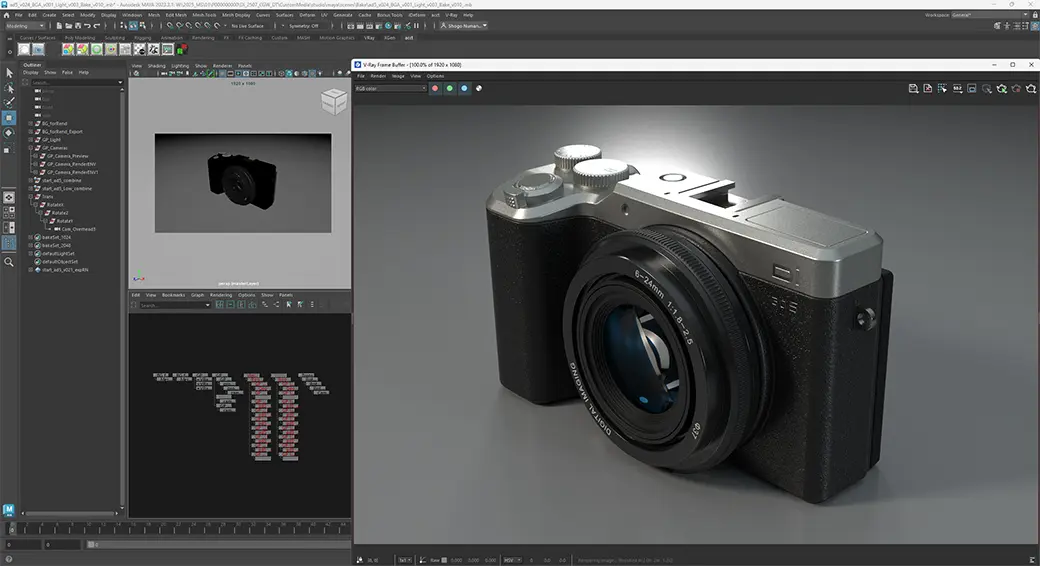
Task: Click the red-green cubes shelf icon
Action: (182, 50)
